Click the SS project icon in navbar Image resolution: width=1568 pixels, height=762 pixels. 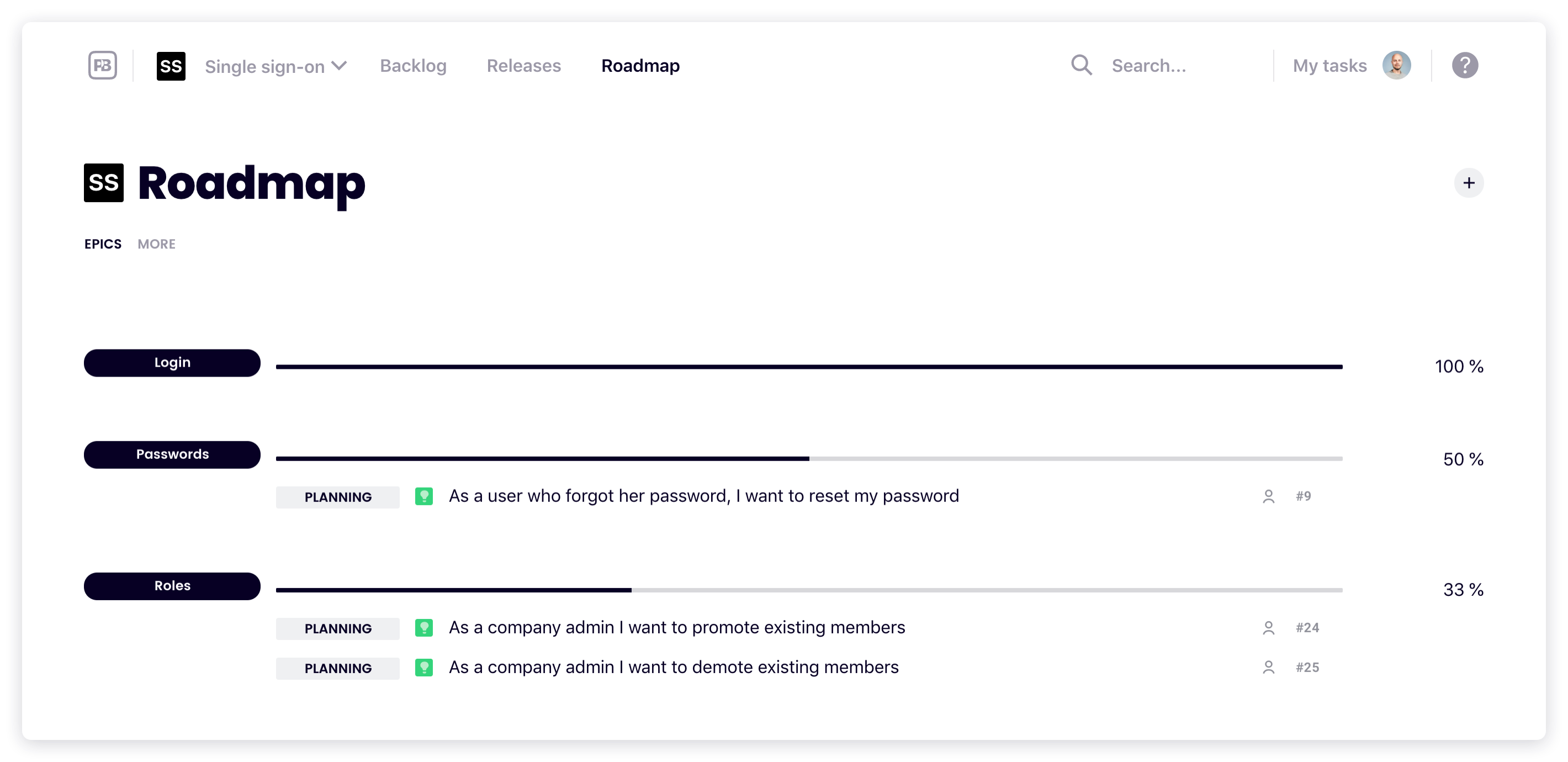point(171,66)
